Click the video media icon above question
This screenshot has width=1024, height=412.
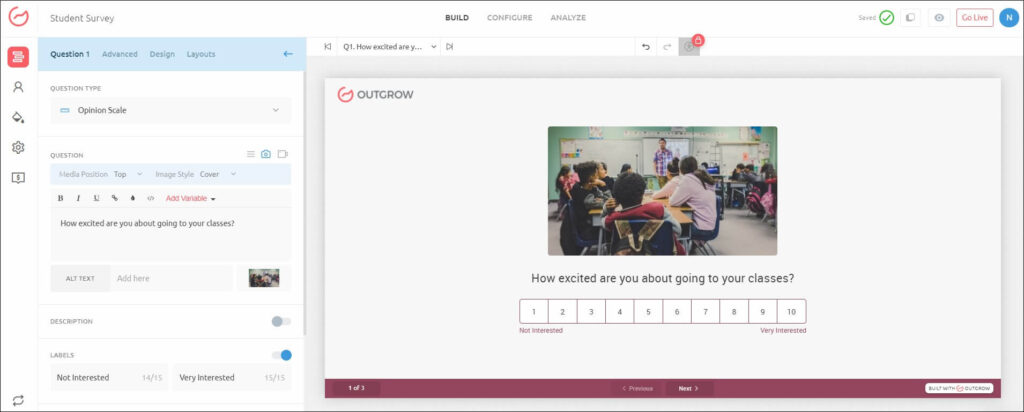click(x=283, y=154)
